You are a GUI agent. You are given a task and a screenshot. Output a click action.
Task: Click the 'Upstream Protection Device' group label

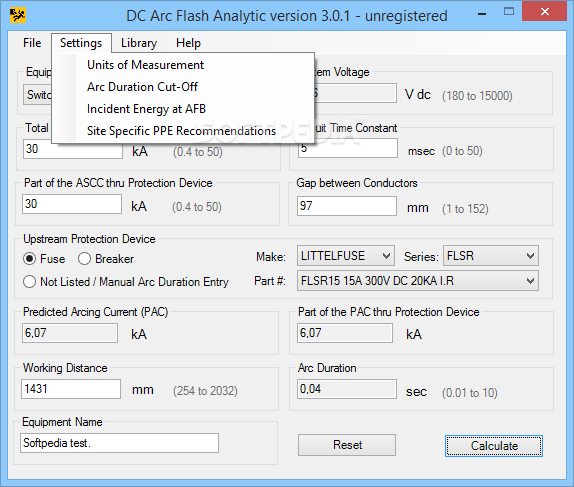(89, 239)
